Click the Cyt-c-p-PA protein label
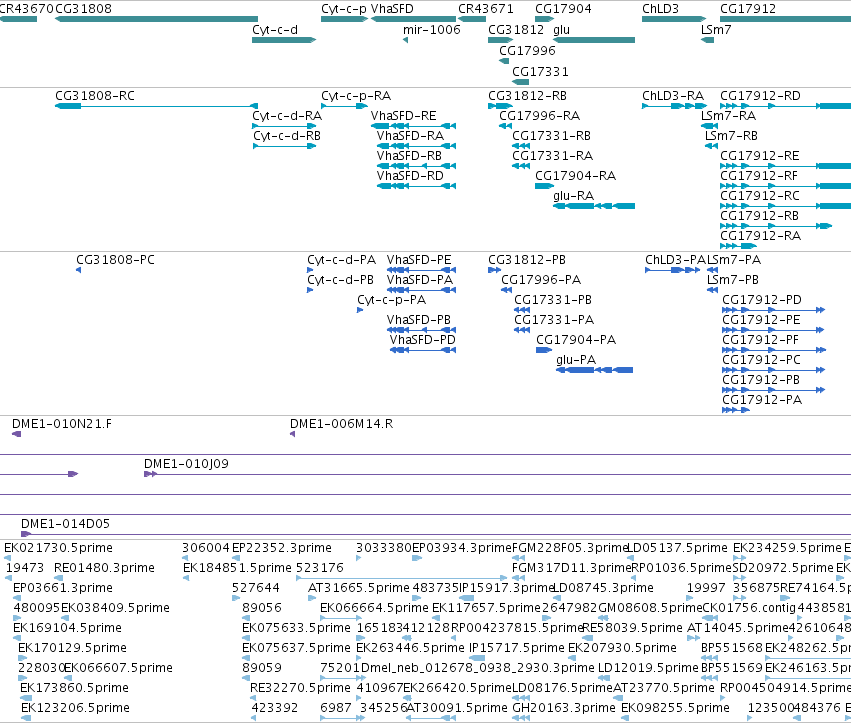The image size is (851, 723). tap(391, 300)
